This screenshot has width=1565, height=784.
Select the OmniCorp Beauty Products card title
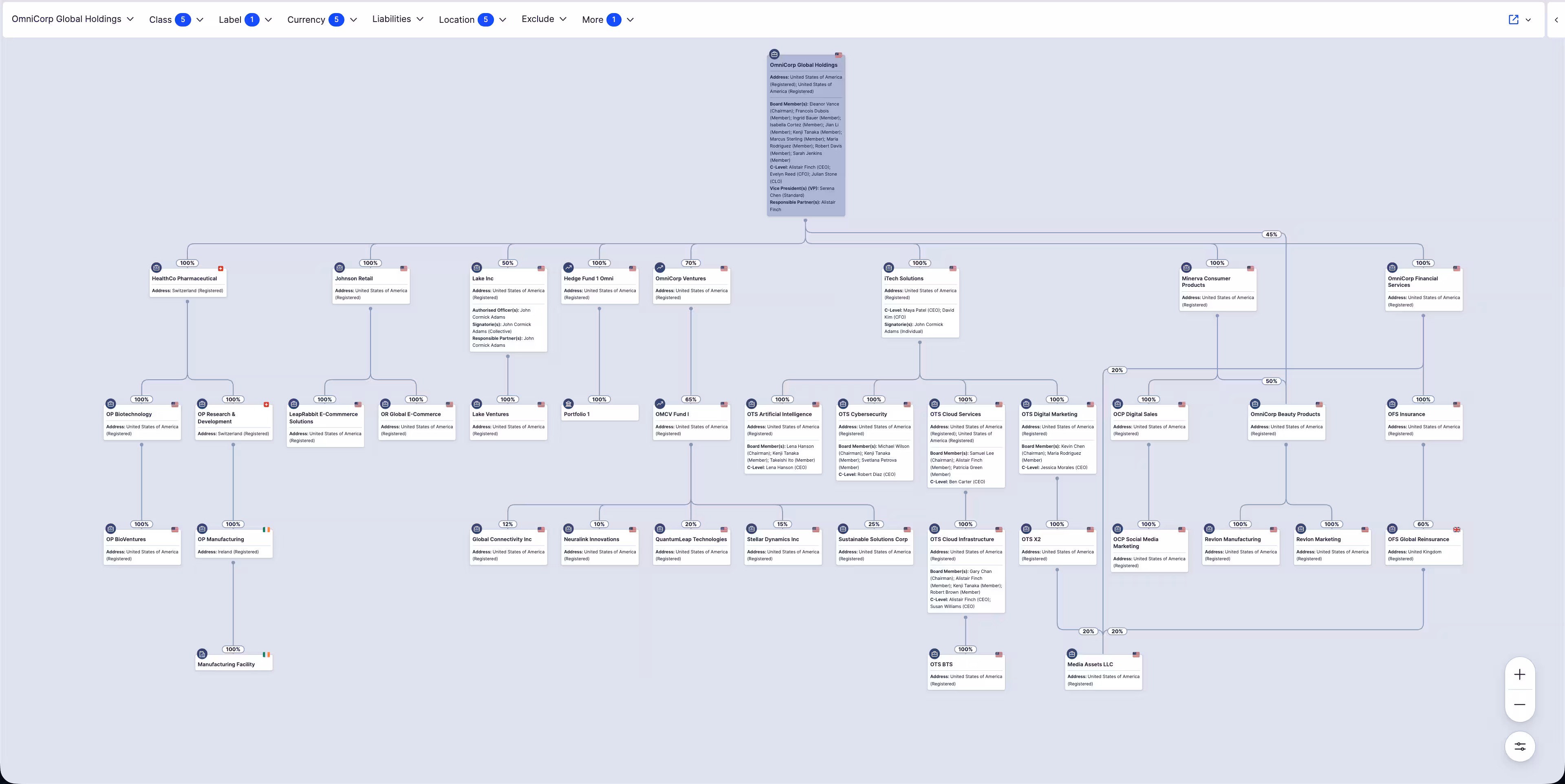(1285, 414)
